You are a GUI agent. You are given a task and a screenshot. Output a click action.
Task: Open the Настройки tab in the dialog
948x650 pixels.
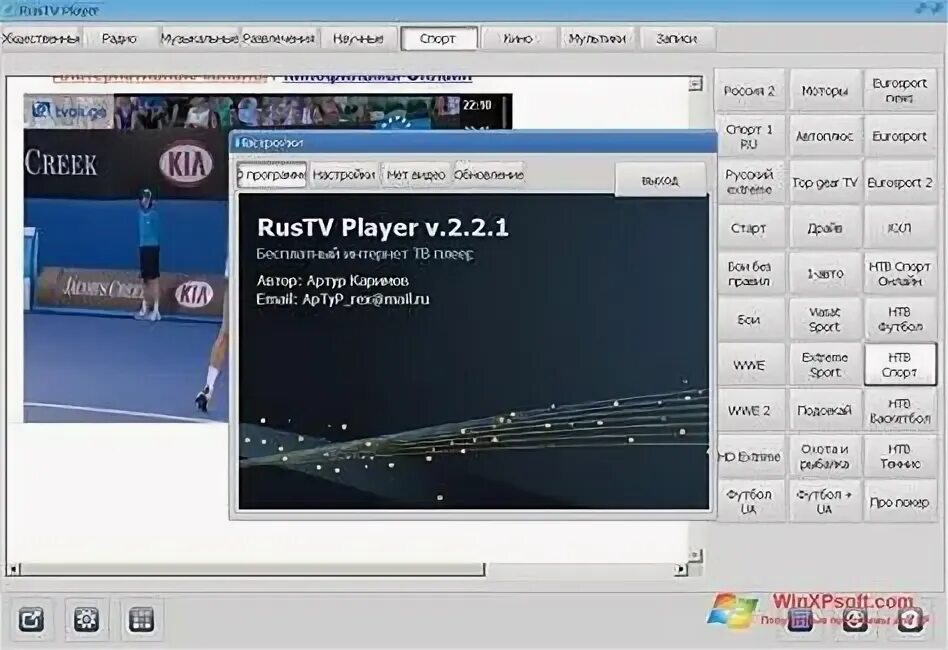(344, 175)
